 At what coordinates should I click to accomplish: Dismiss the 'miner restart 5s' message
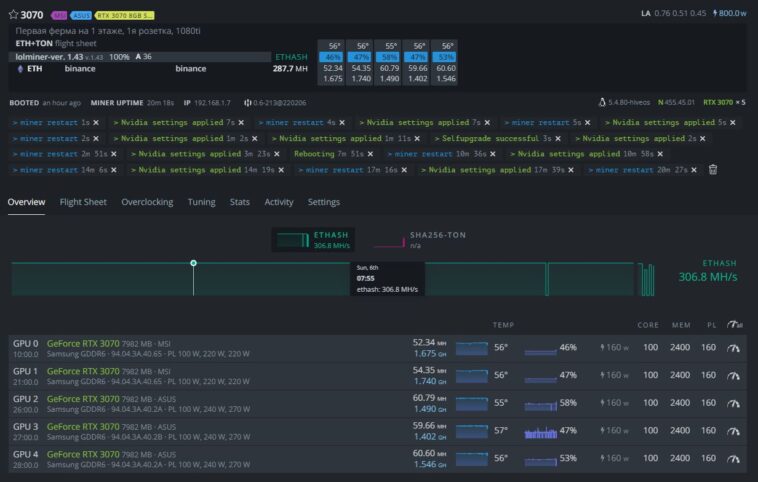tap(587, 123)
